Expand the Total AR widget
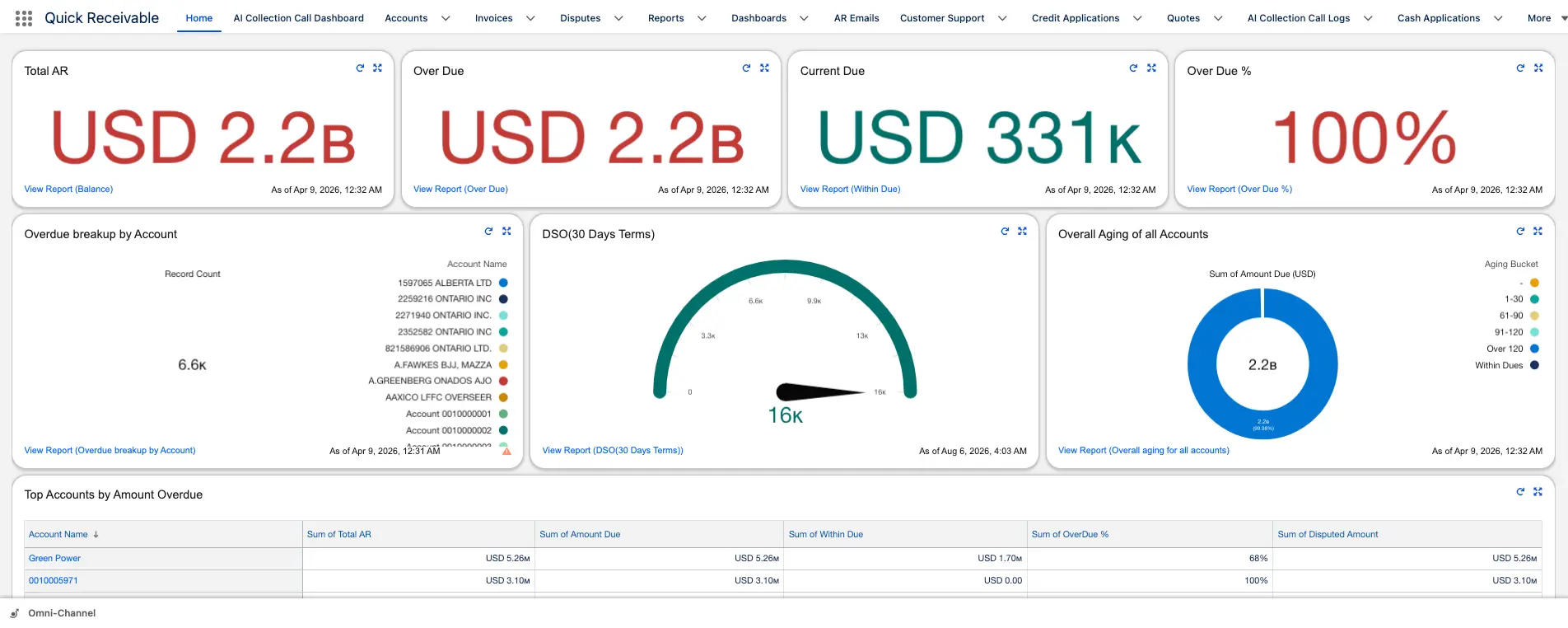The image size is (1568, 628). tap(377, 68)
